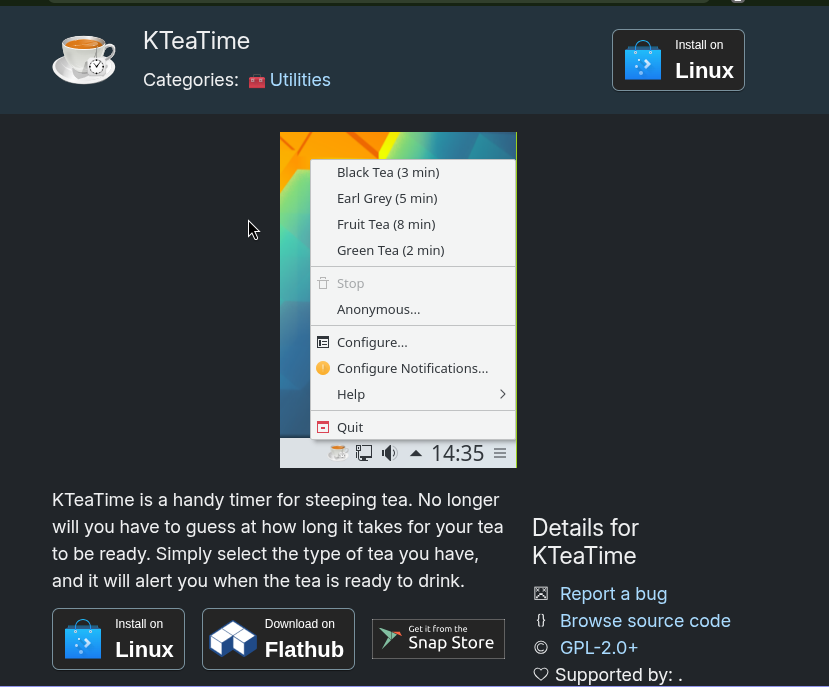Click the top-right Install on Linux button

[678, 60]
